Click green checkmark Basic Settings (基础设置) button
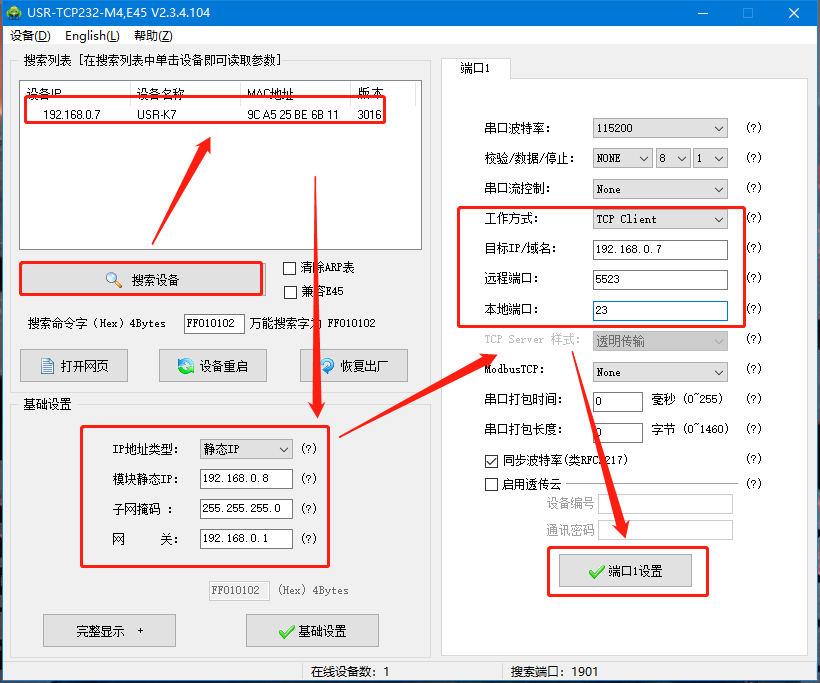The width and height of the screenshot is (820, 683). [x=312, y=631]
